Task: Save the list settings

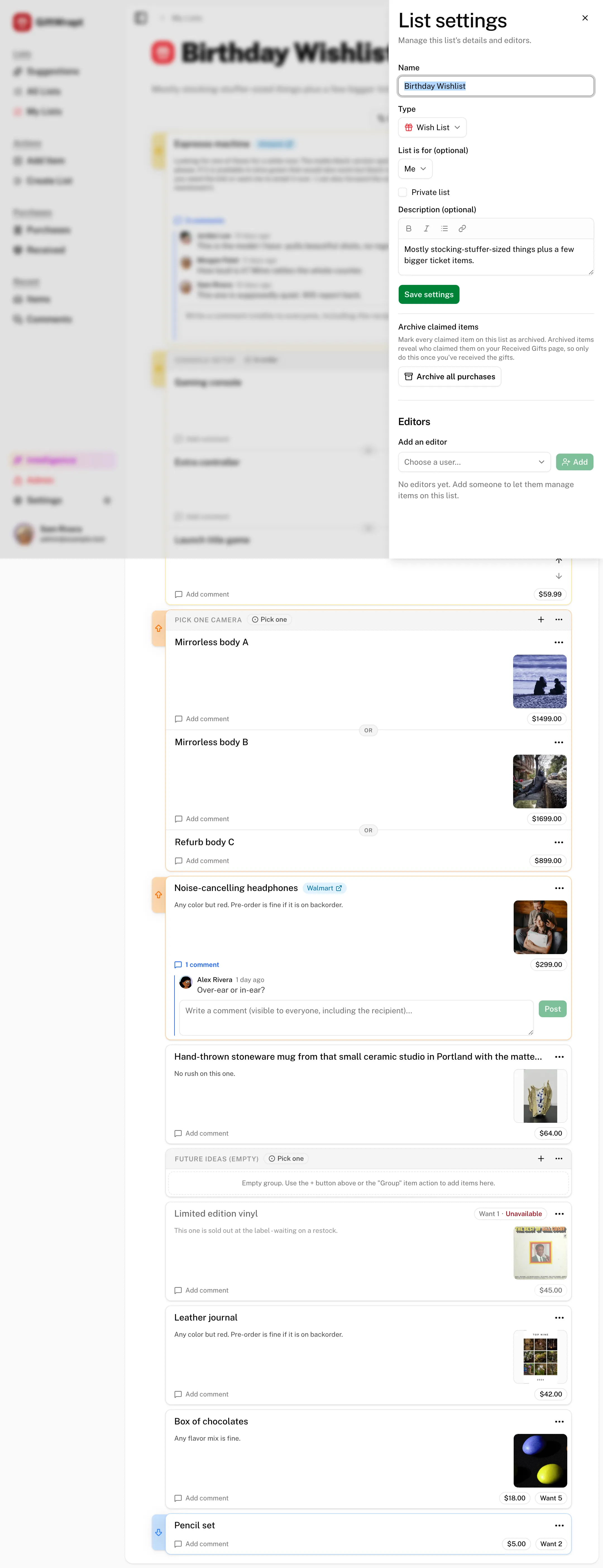Action: click(x=429, y=295)
